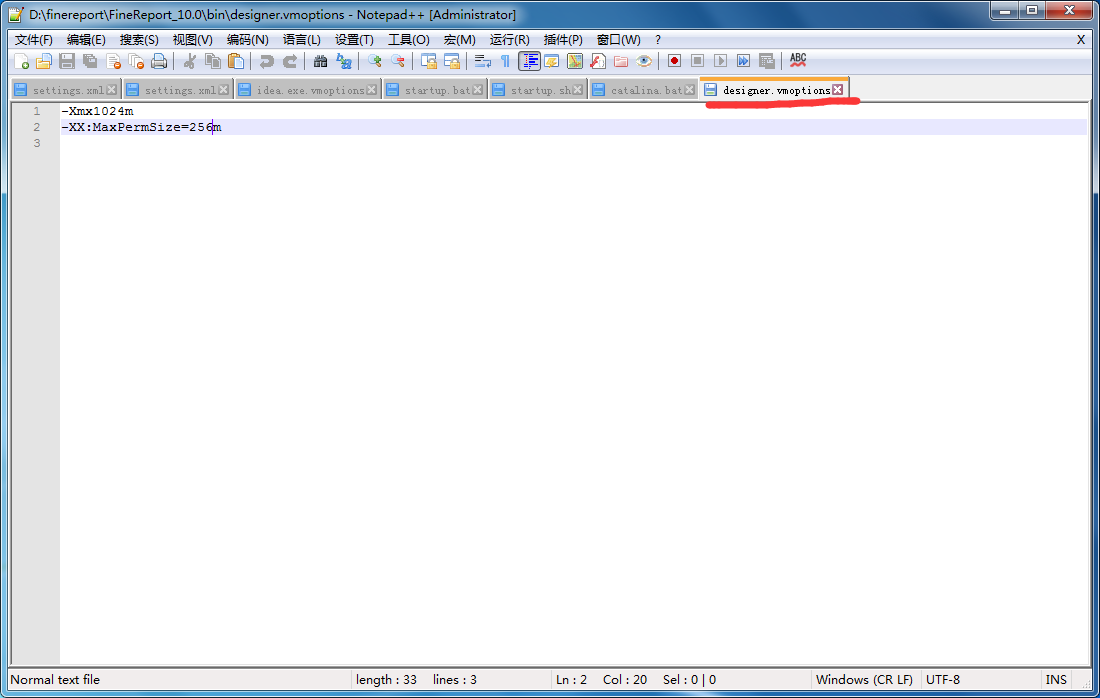Start recording a macro
1100x698 pixels.
point(674,62)
